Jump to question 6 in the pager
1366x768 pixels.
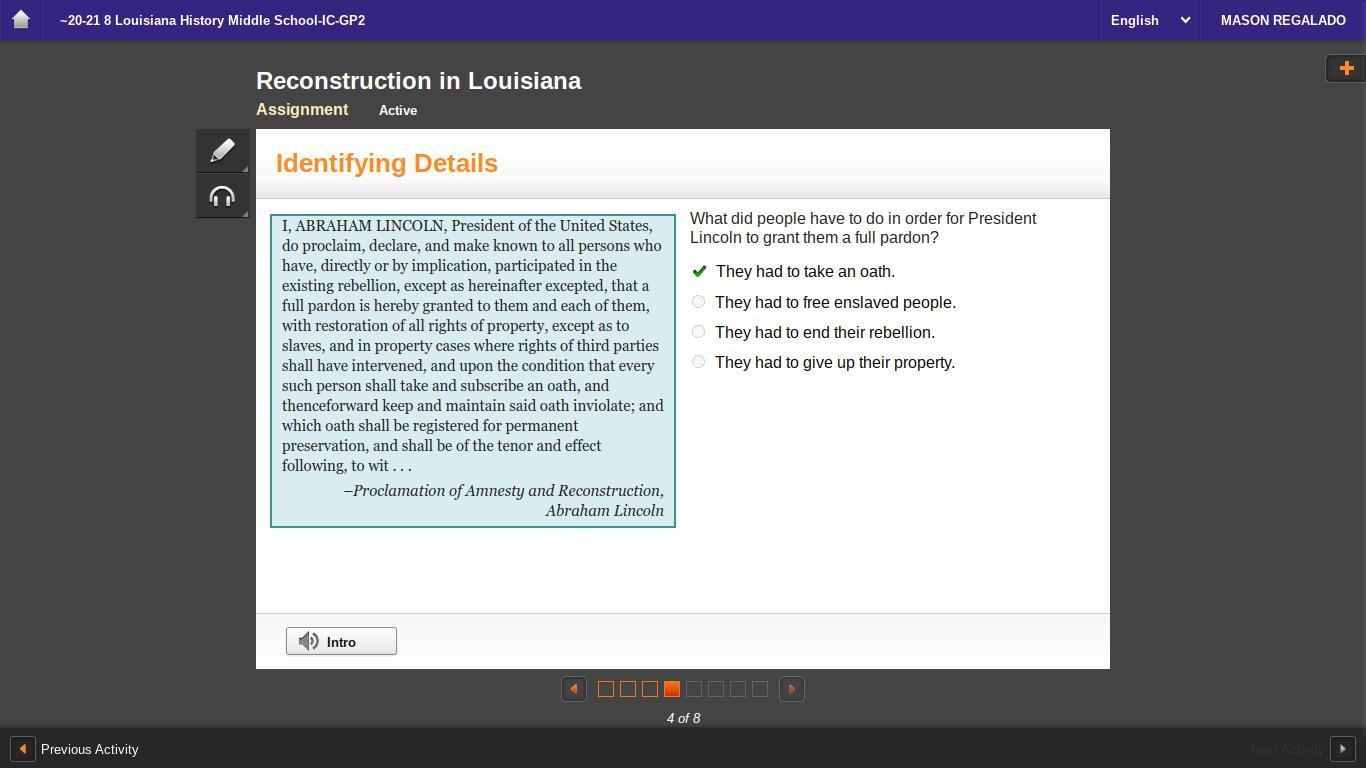716,689
